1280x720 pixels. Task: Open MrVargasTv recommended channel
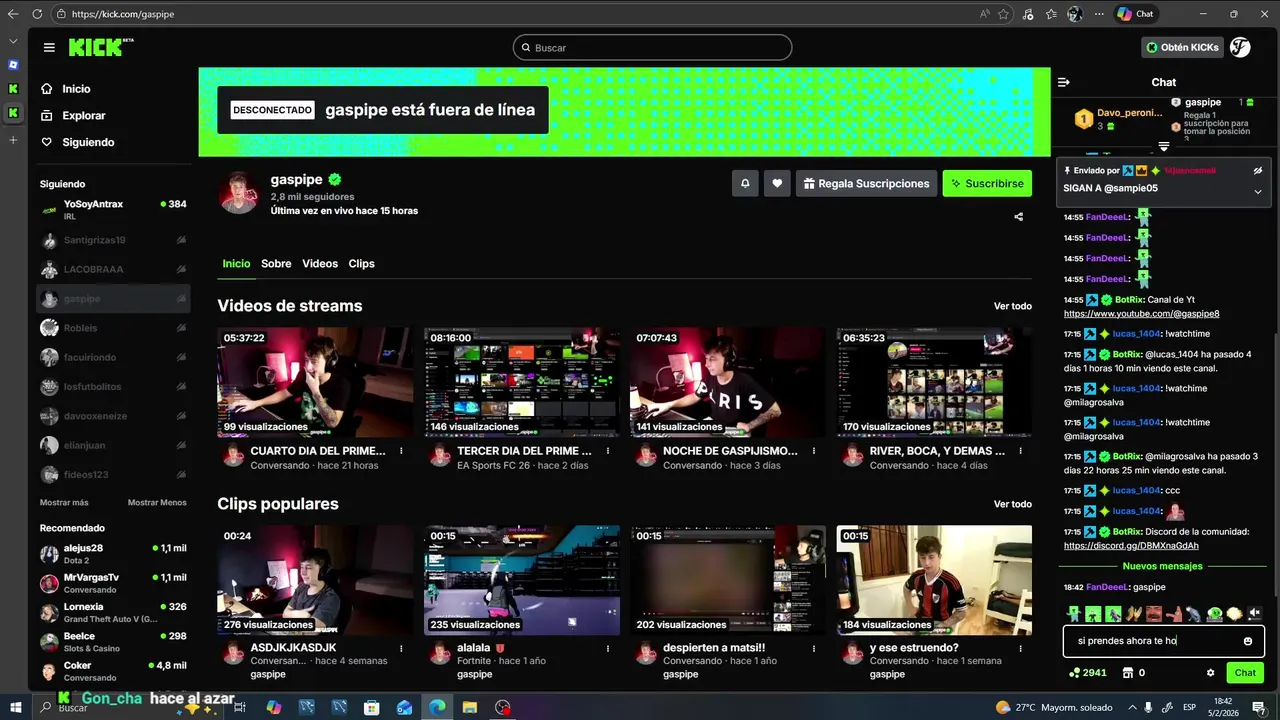tap(113, 583)
